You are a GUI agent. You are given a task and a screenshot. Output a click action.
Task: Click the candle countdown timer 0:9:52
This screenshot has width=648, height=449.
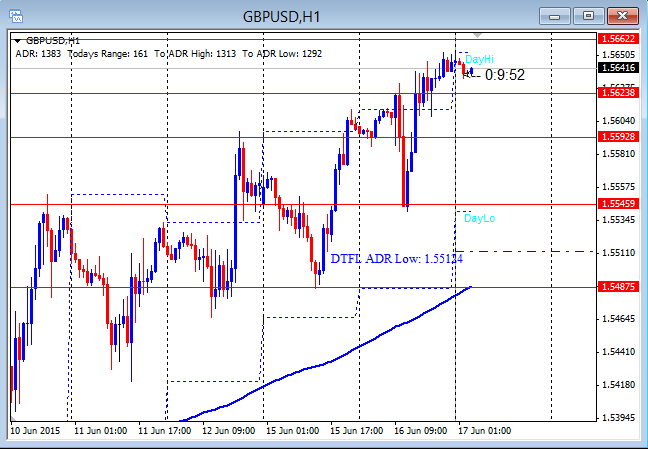pos(505,75)
